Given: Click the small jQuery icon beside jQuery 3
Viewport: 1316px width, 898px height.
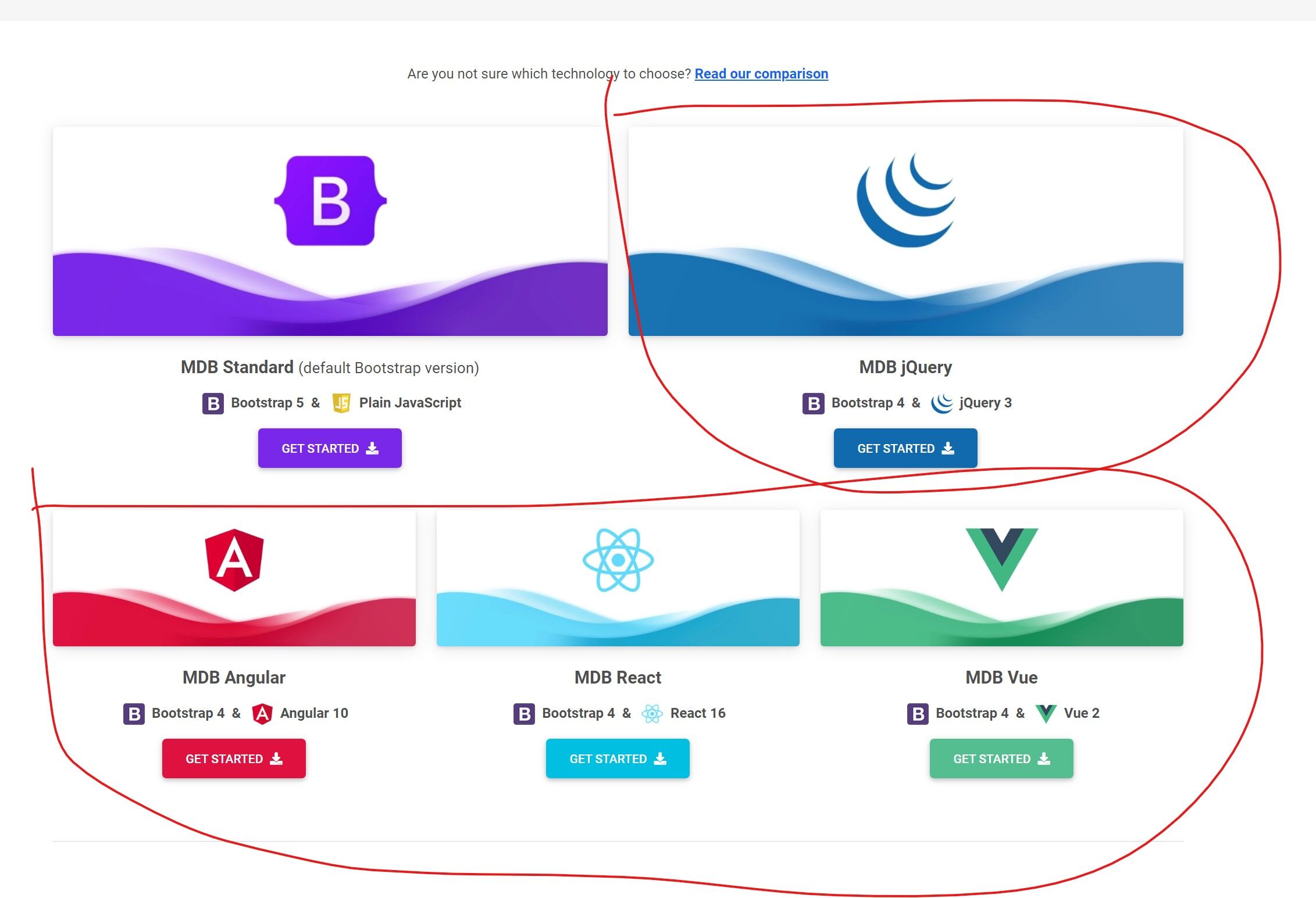Looking at the screenshot, I should click(942, 403).
